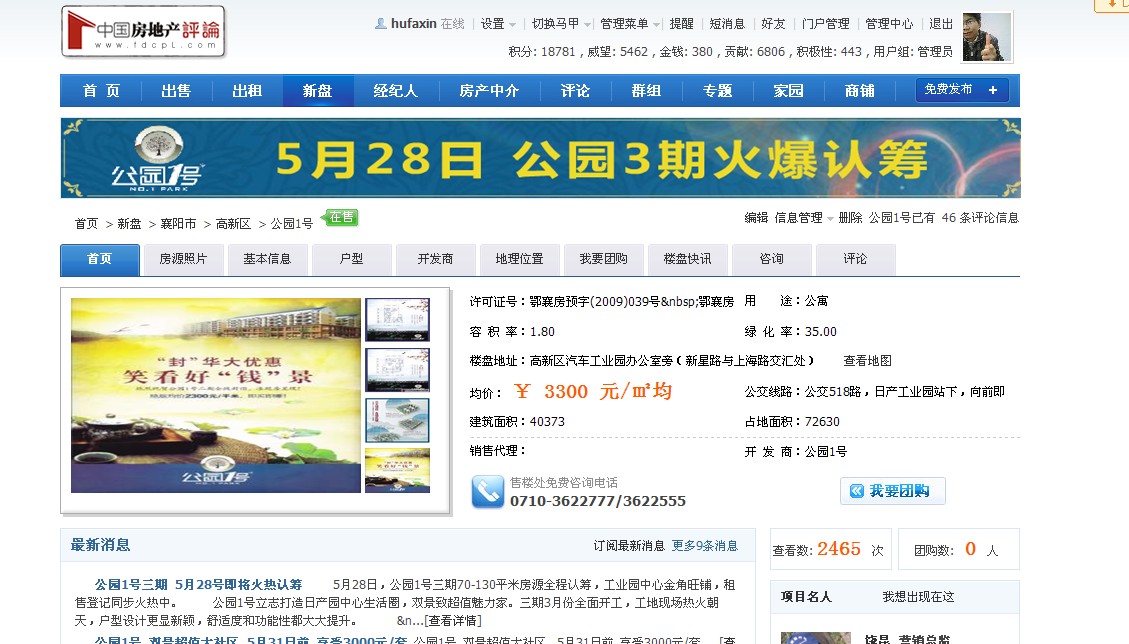Open 出租 in the navigation bar
1129x644 pixels.
247,91
